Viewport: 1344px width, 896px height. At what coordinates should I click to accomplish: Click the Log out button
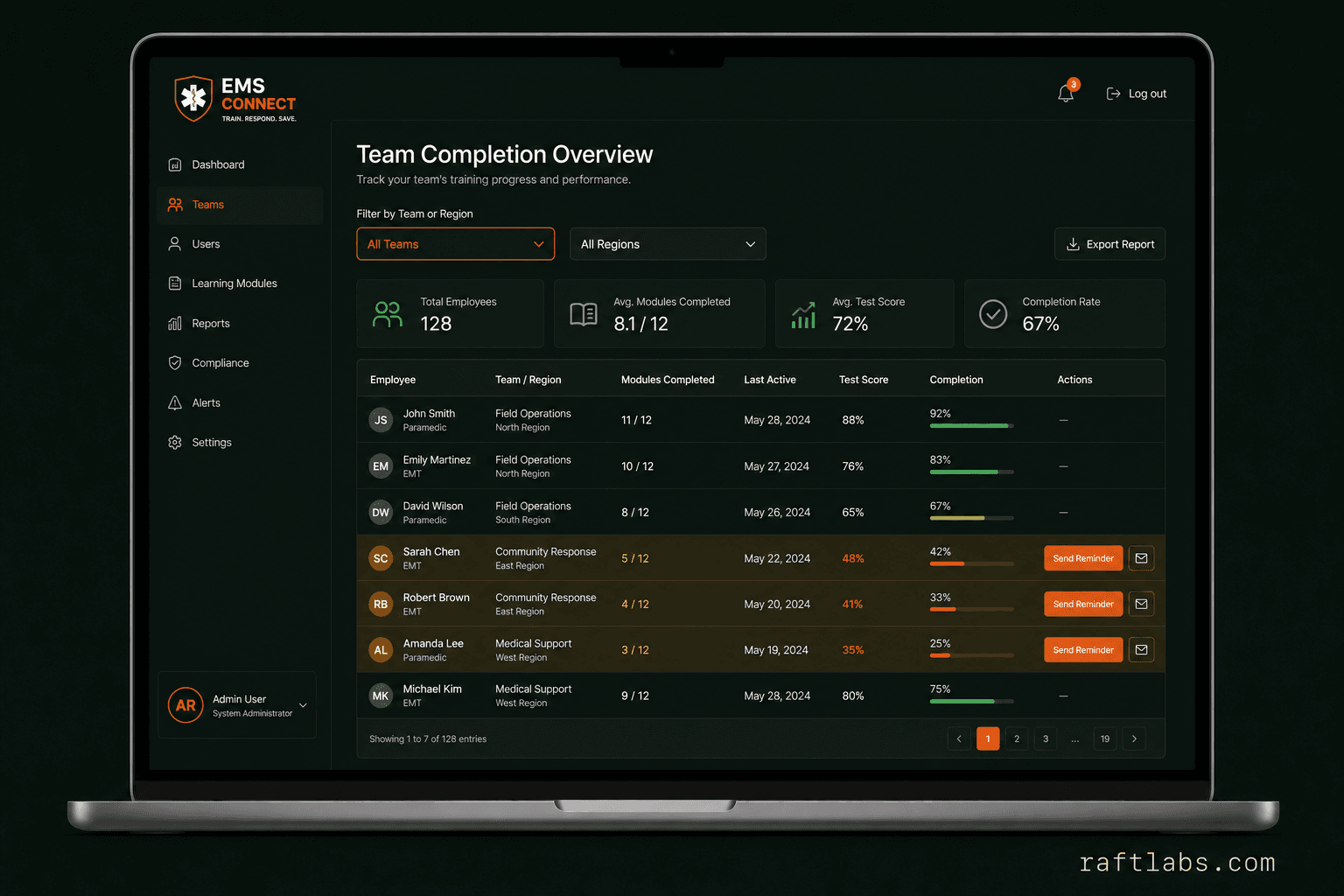(x=1137, y=94)
